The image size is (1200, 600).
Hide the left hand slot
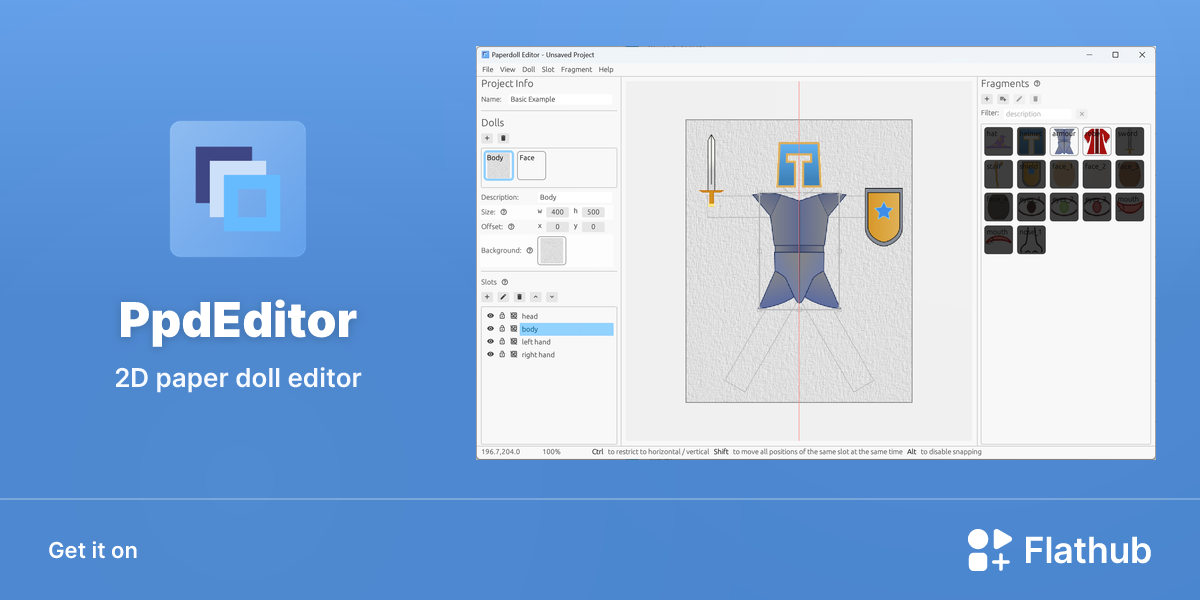[490, 342]
